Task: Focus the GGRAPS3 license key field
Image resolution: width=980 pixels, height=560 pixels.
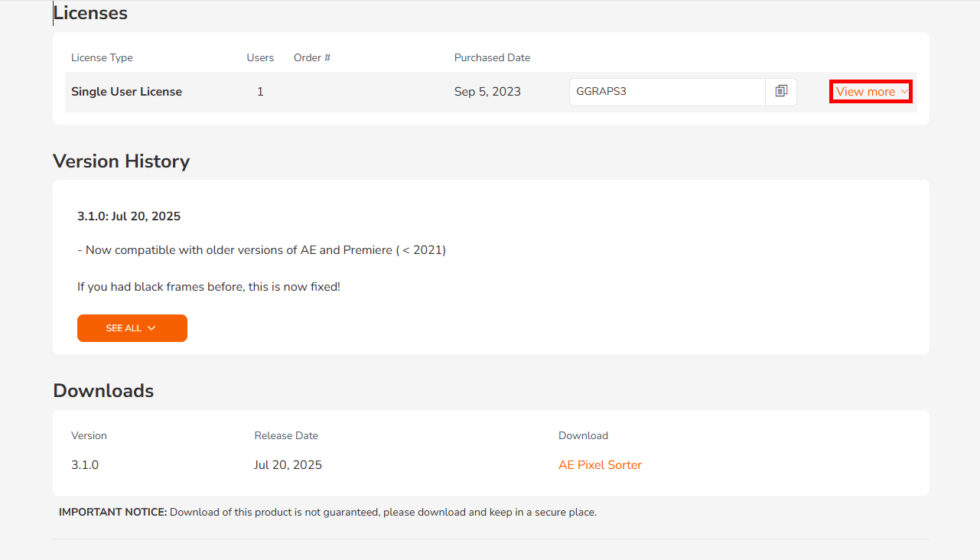Action: tap(666, 92)
